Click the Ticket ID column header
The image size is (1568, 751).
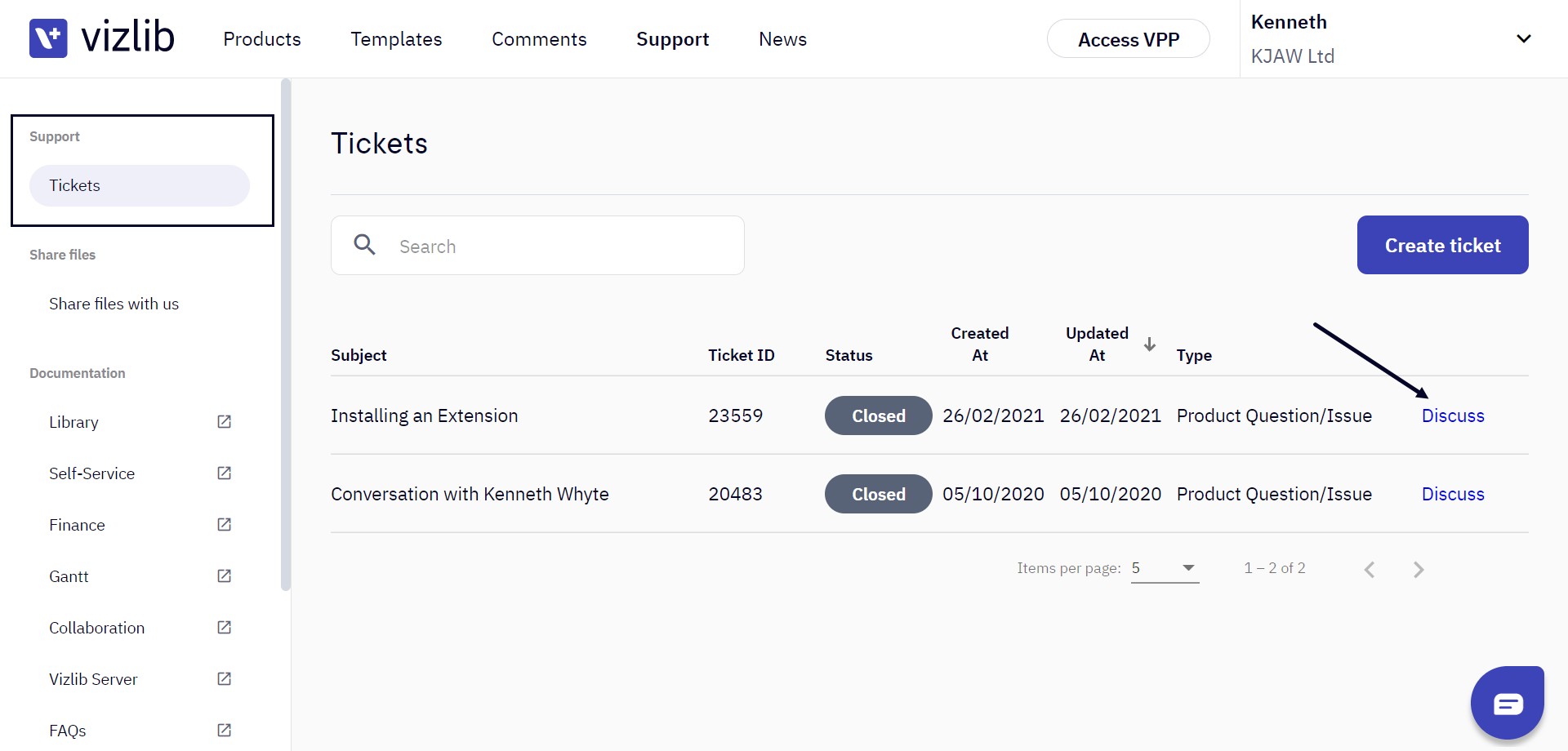coord(741,355)
